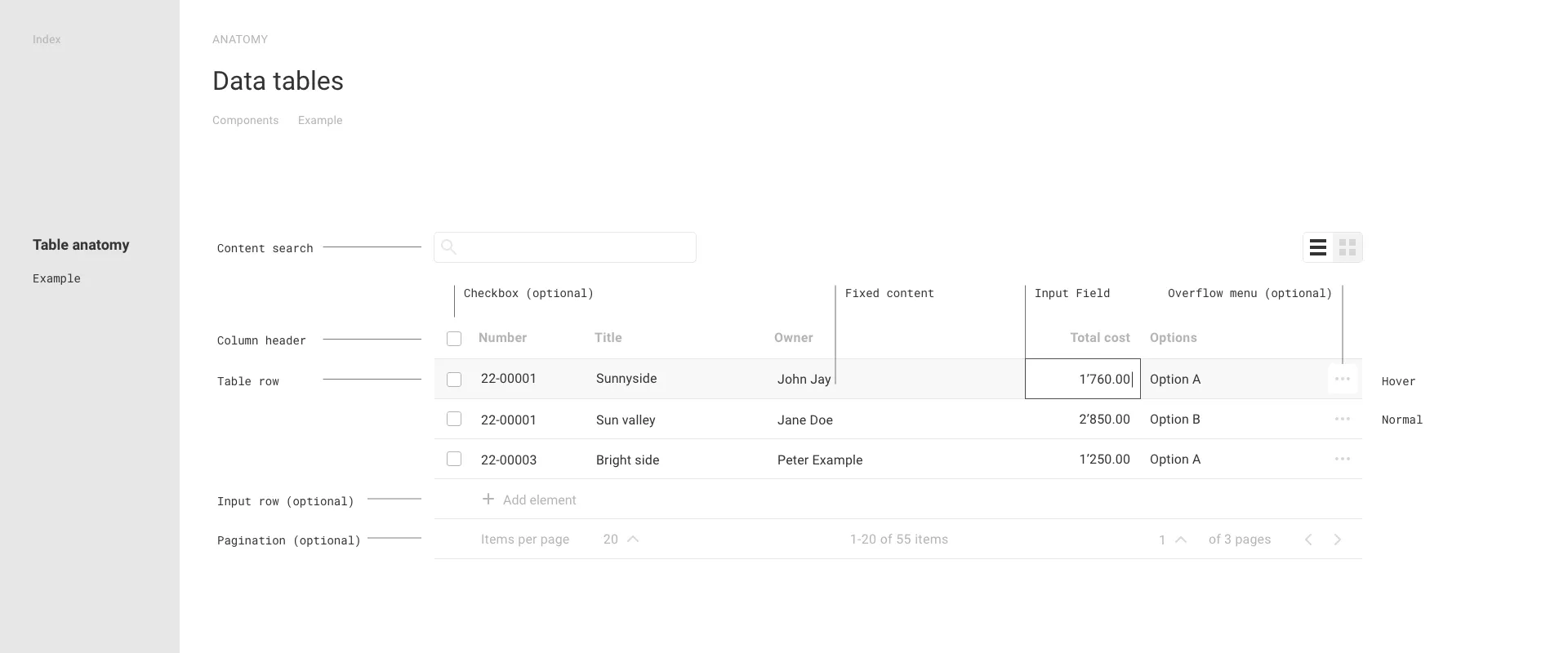Open overflow menu for Bright side row
Screen dimensions: 1568x653
(x=1342, y=459)
